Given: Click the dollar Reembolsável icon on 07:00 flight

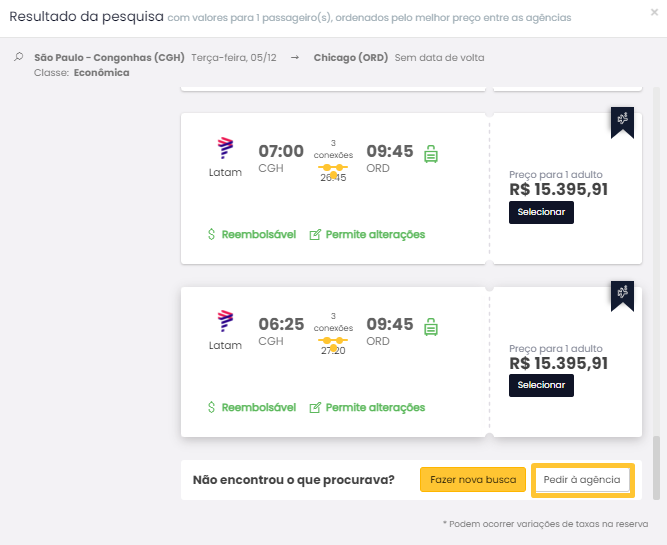Looking at the screenshot, I should click(212, 234).
